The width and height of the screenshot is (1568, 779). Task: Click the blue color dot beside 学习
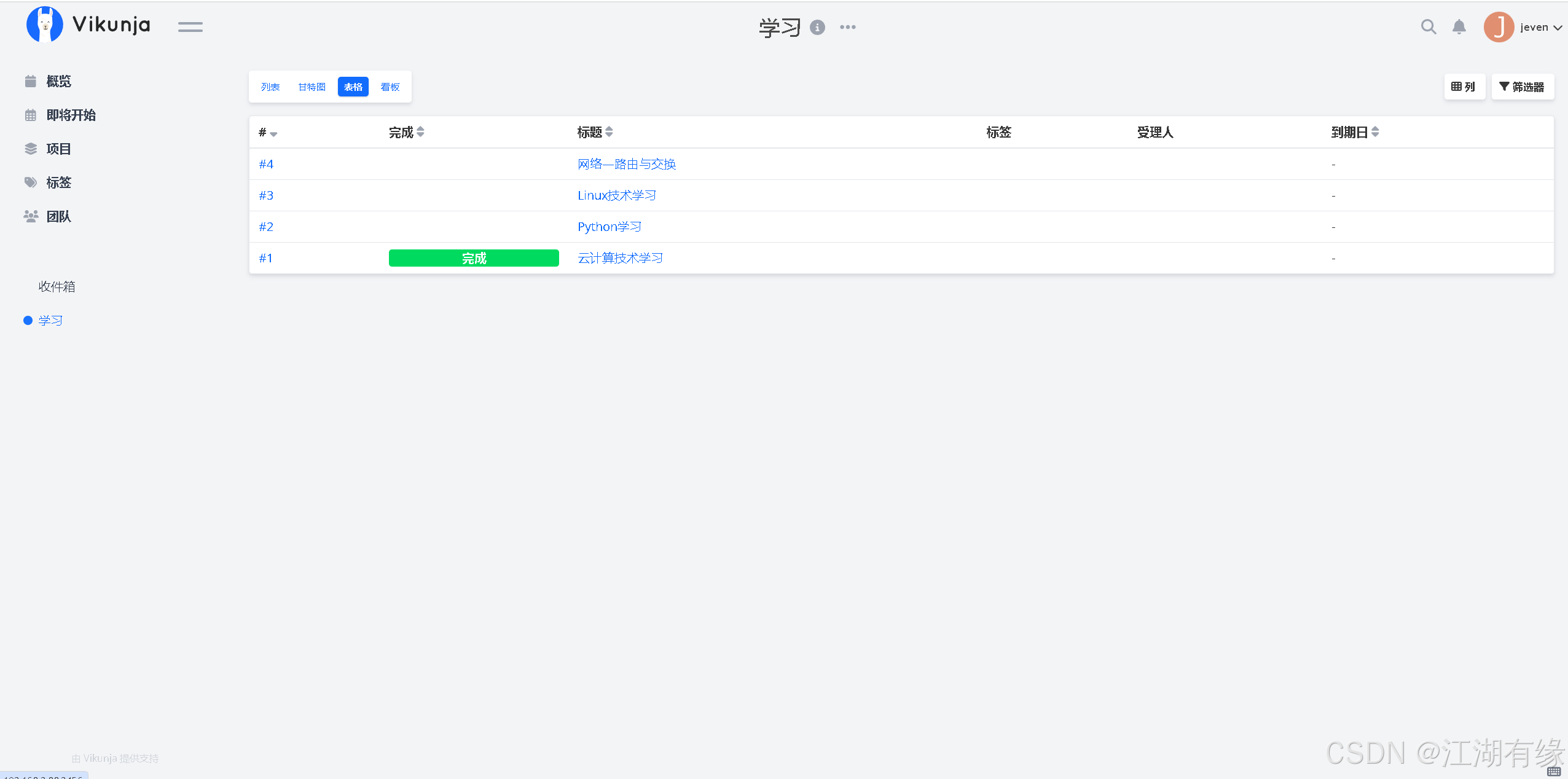point(28,320)
